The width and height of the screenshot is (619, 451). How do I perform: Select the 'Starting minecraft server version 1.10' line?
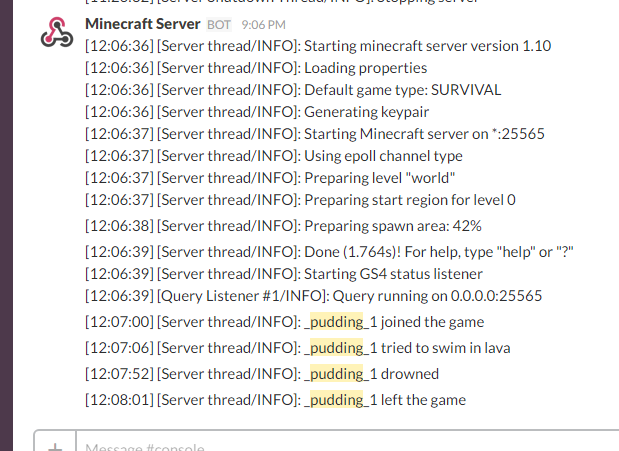[x=318, y=46]
